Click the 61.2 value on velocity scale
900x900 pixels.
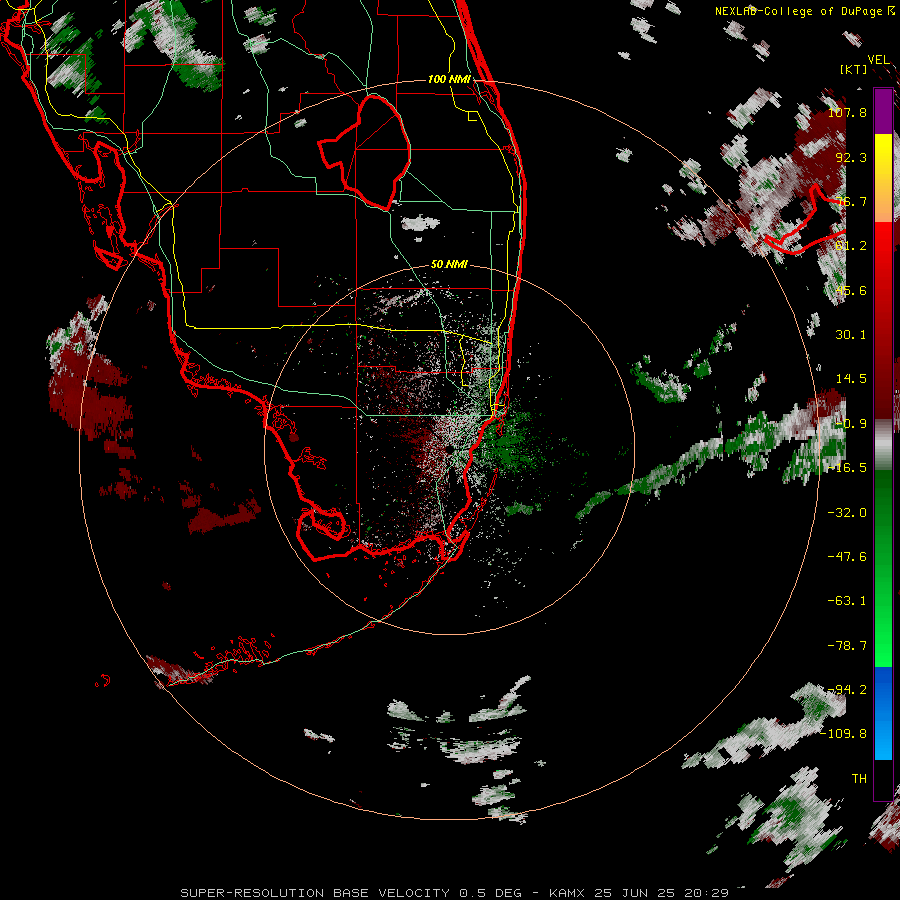pyautogui.click(x=851, y=246)
